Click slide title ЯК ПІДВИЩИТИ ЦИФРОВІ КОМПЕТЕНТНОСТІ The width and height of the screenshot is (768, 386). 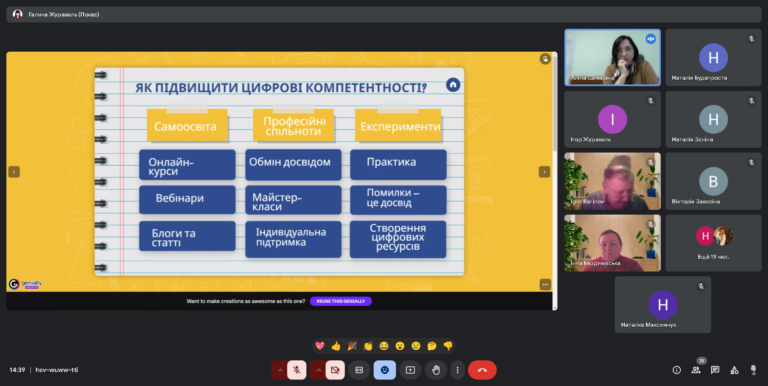pos(281,88)
